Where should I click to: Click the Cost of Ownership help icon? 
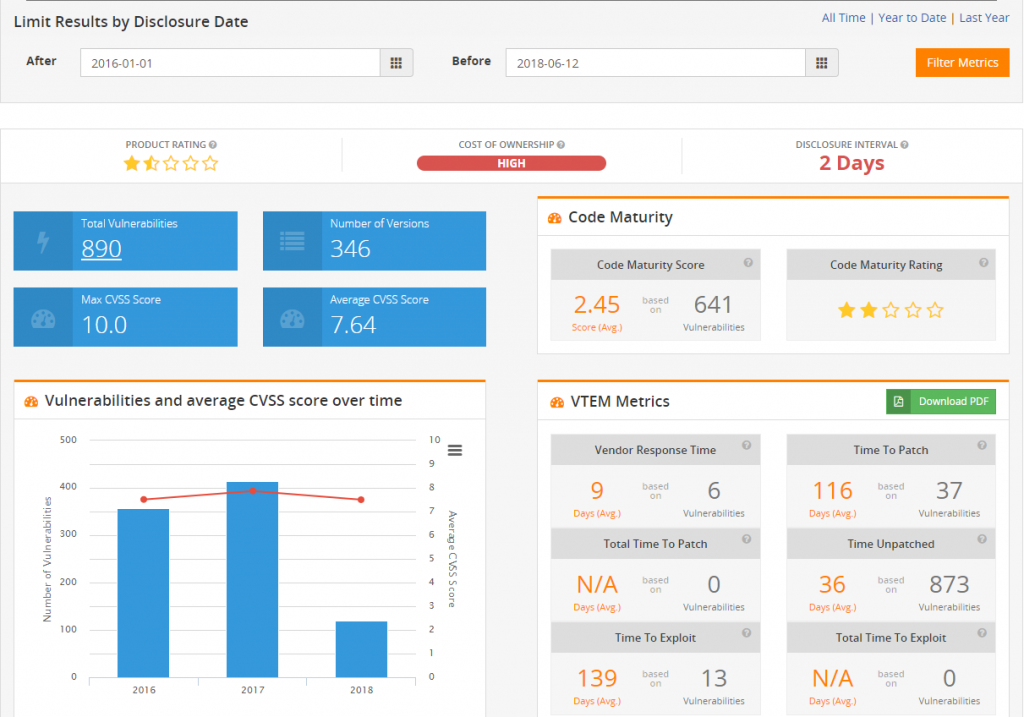561,145
